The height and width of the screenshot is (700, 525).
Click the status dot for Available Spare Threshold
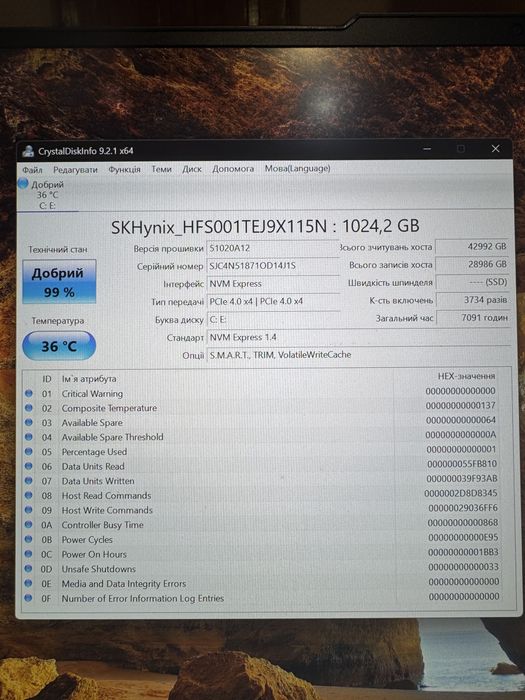(x=29, y=437)
